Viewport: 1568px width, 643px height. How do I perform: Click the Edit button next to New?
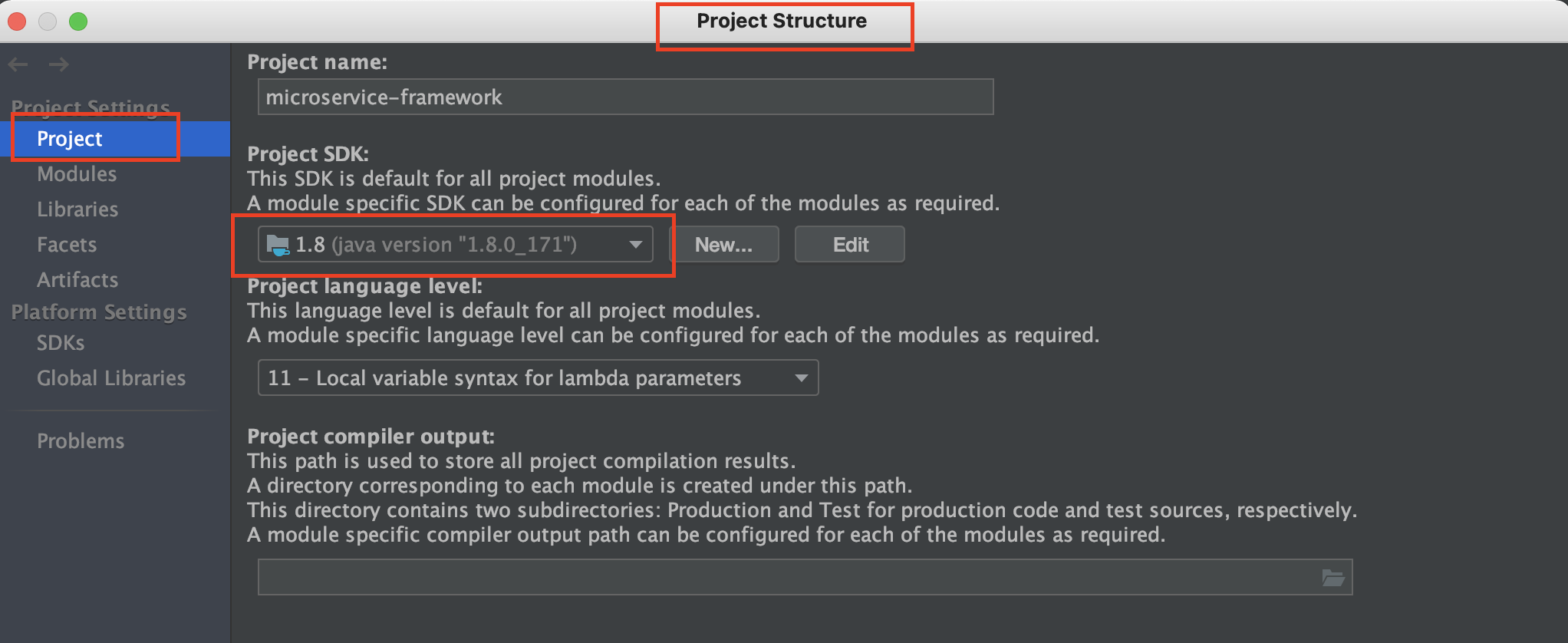point(849,244)
